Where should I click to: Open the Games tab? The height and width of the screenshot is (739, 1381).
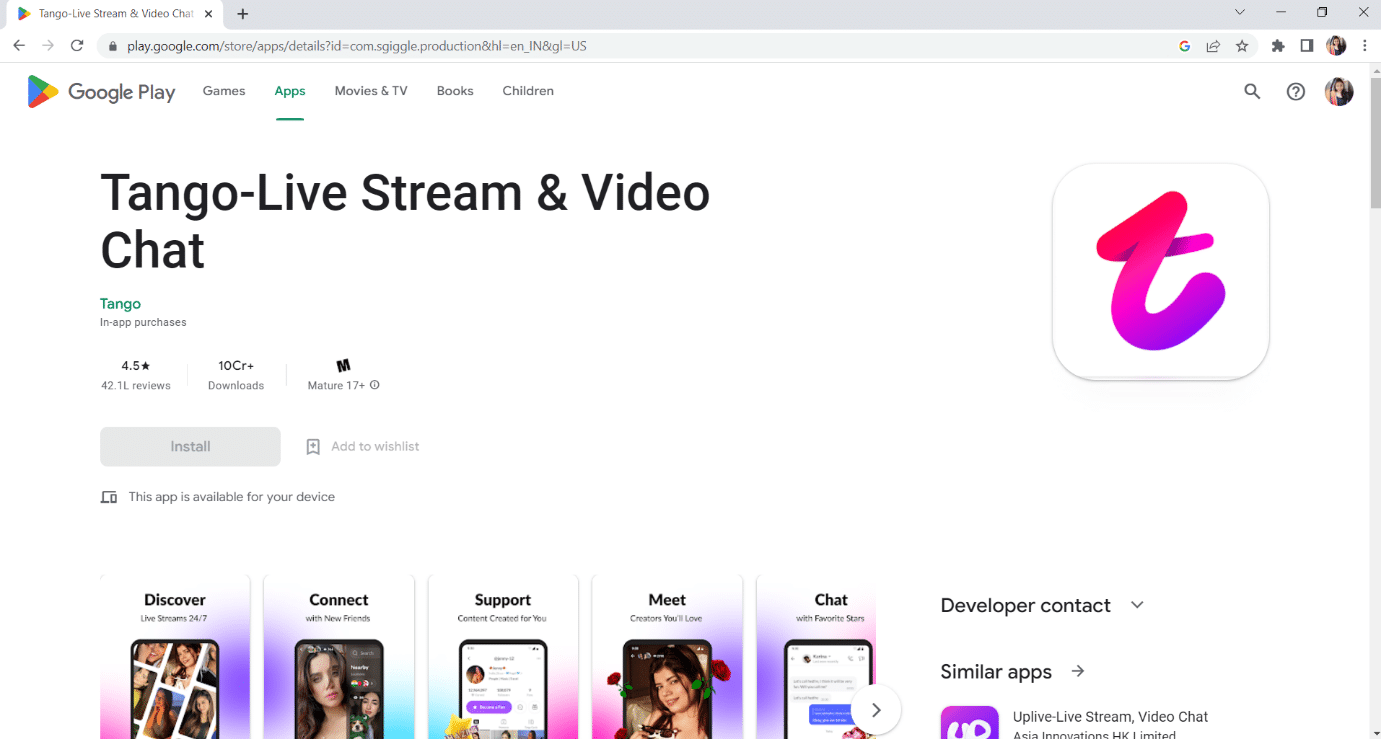coord(224,91)
